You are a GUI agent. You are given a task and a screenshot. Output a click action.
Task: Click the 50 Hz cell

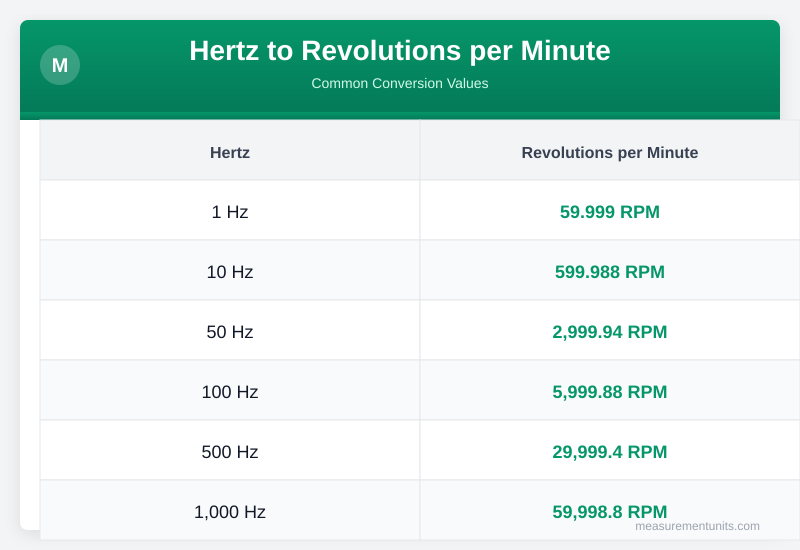point(230,332)
